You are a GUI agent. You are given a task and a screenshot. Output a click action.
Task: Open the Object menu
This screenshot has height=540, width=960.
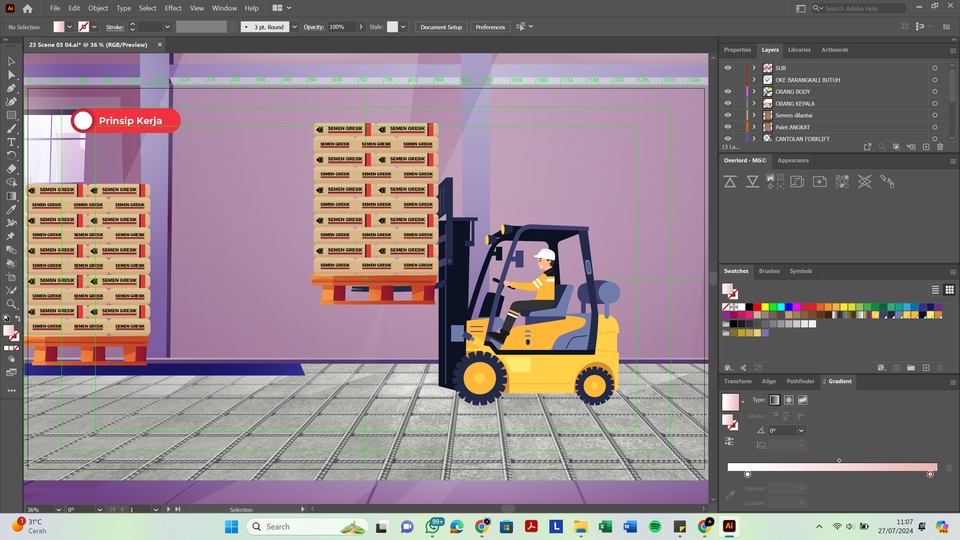click(98, 8)
